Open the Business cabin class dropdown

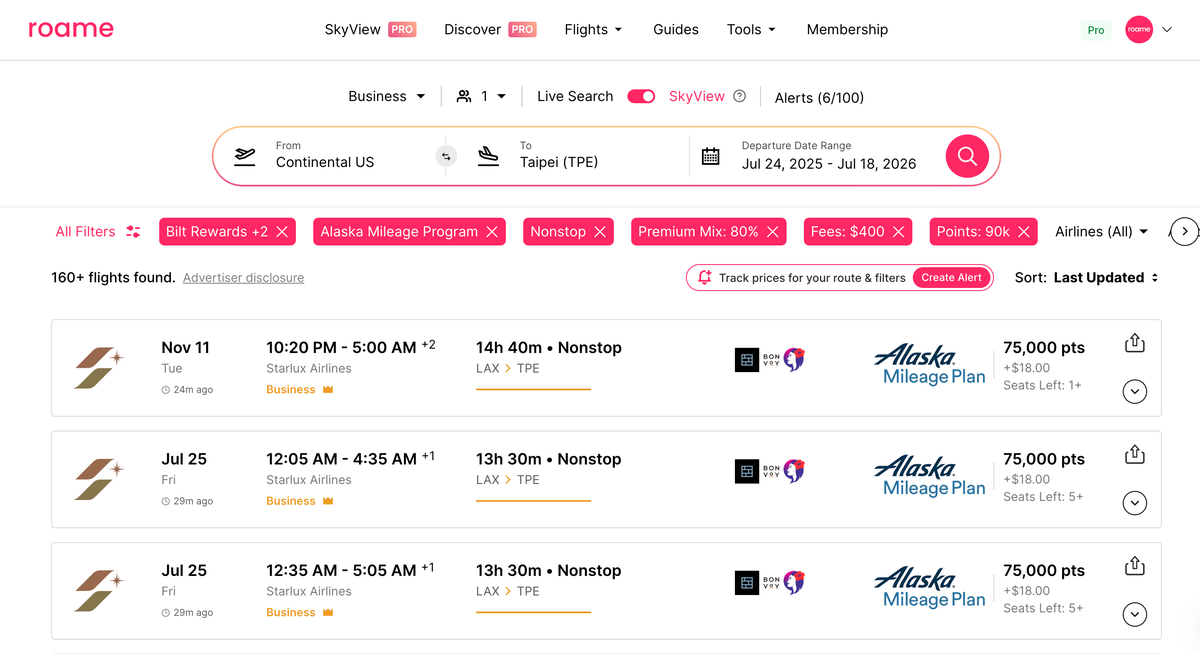(387, 96)
